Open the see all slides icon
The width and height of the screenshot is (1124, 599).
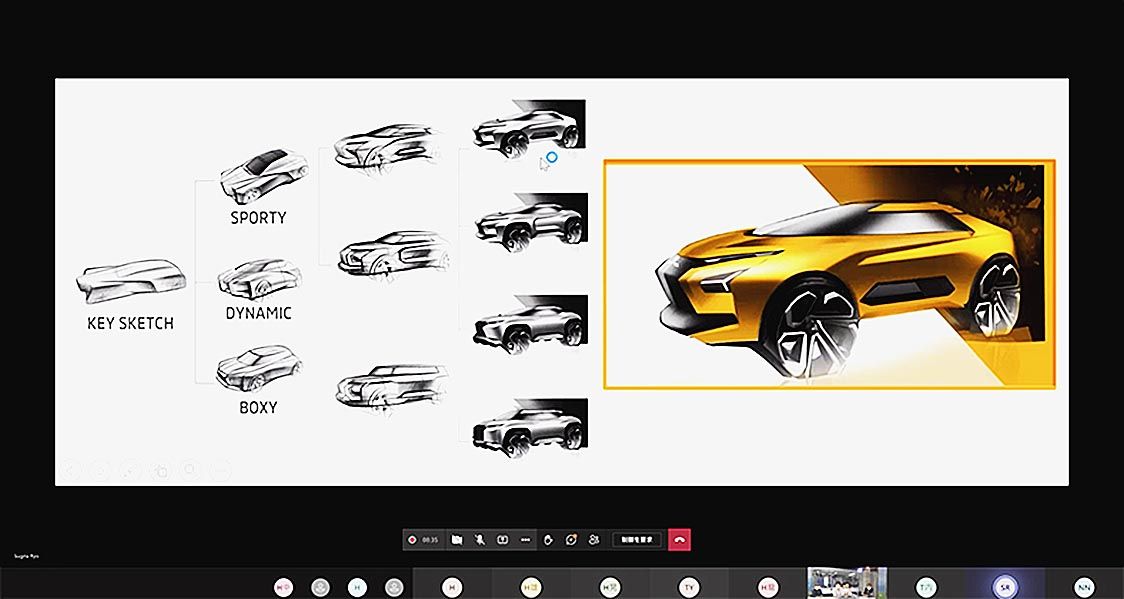point(160,469)
